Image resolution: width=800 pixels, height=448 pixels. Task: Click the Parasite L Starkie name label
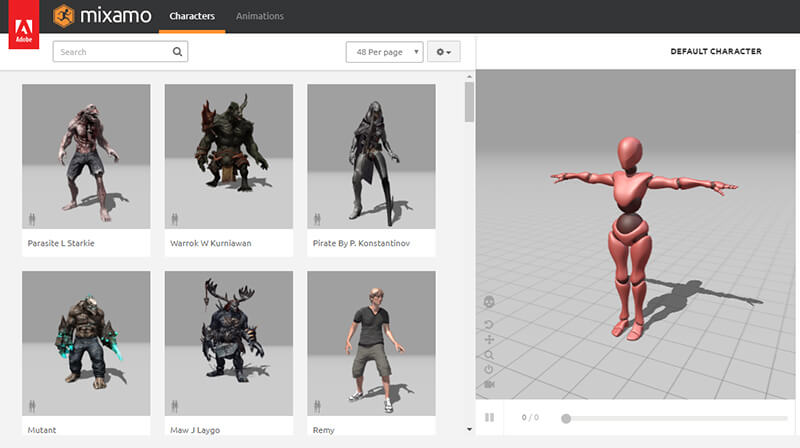[61, 243]
